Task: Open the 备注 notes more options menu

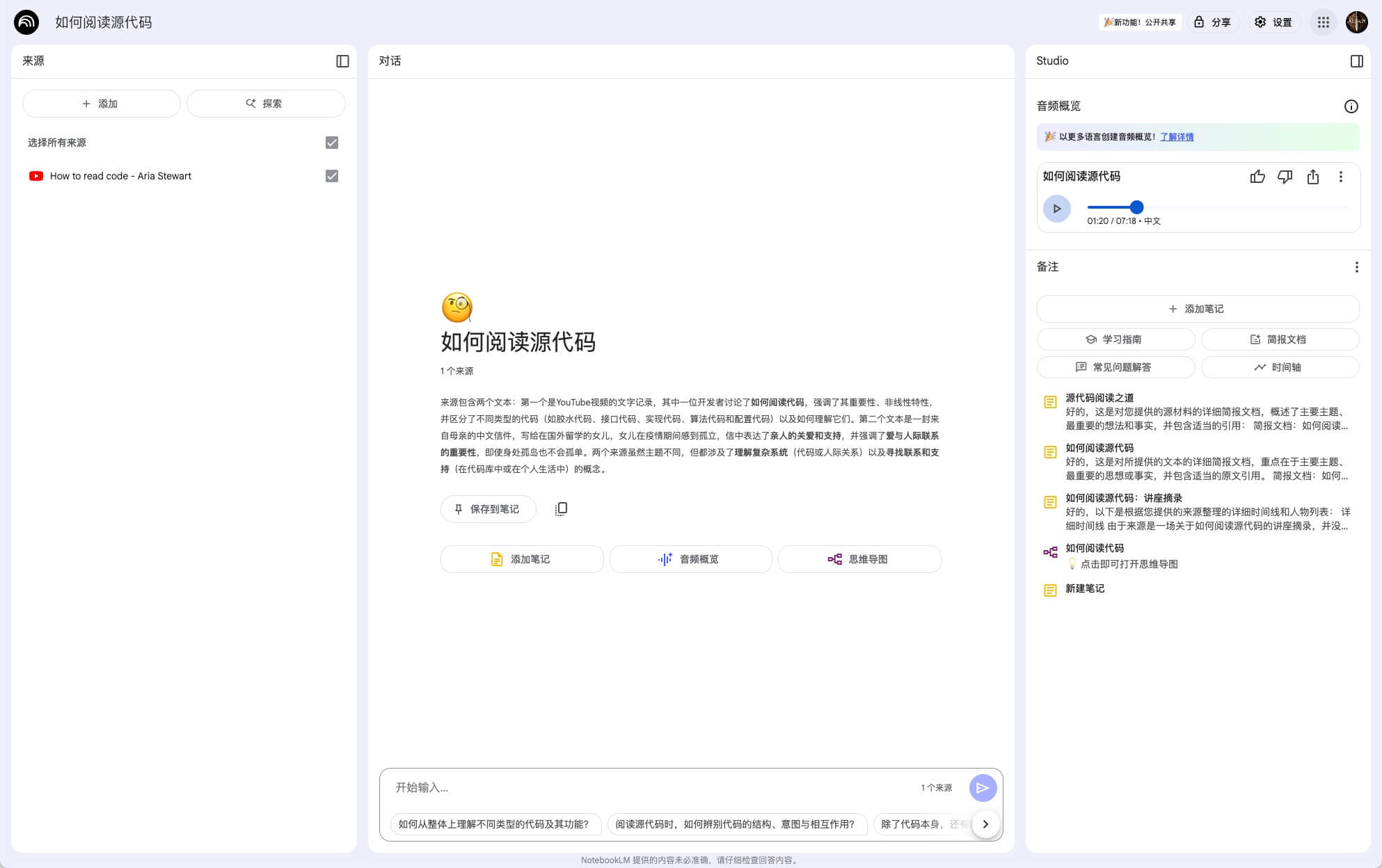Action: [x=1356, y=267]
